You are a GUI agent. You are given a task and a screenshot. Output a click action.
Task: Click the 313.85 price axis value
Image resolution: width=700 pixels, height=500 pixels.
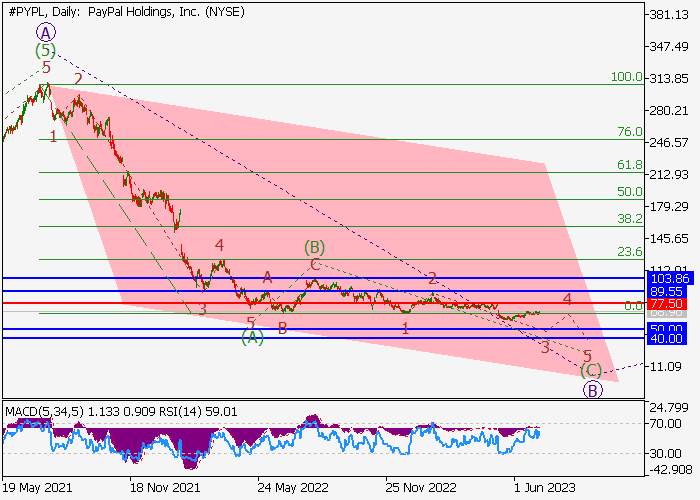(670, 79)
